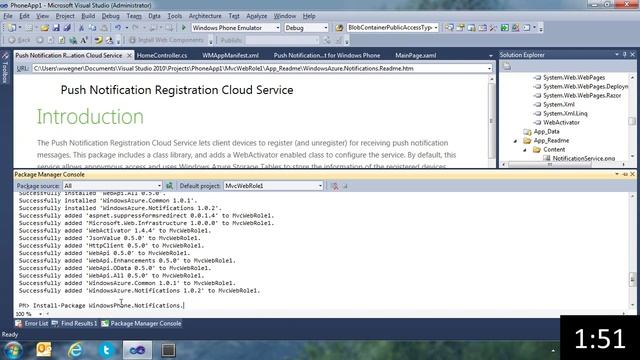Open Solution Explorer from the toolbar icon
The width and height of the screenshot is (640, 360).
coord(449,28)
